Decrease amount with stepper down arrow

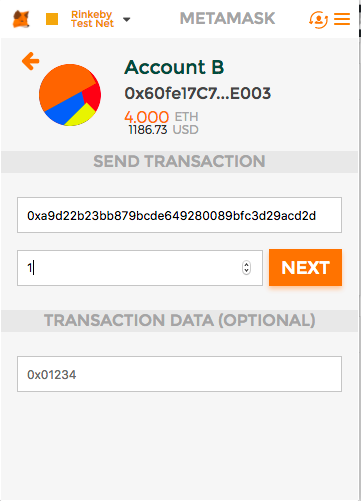coord(246,271)
